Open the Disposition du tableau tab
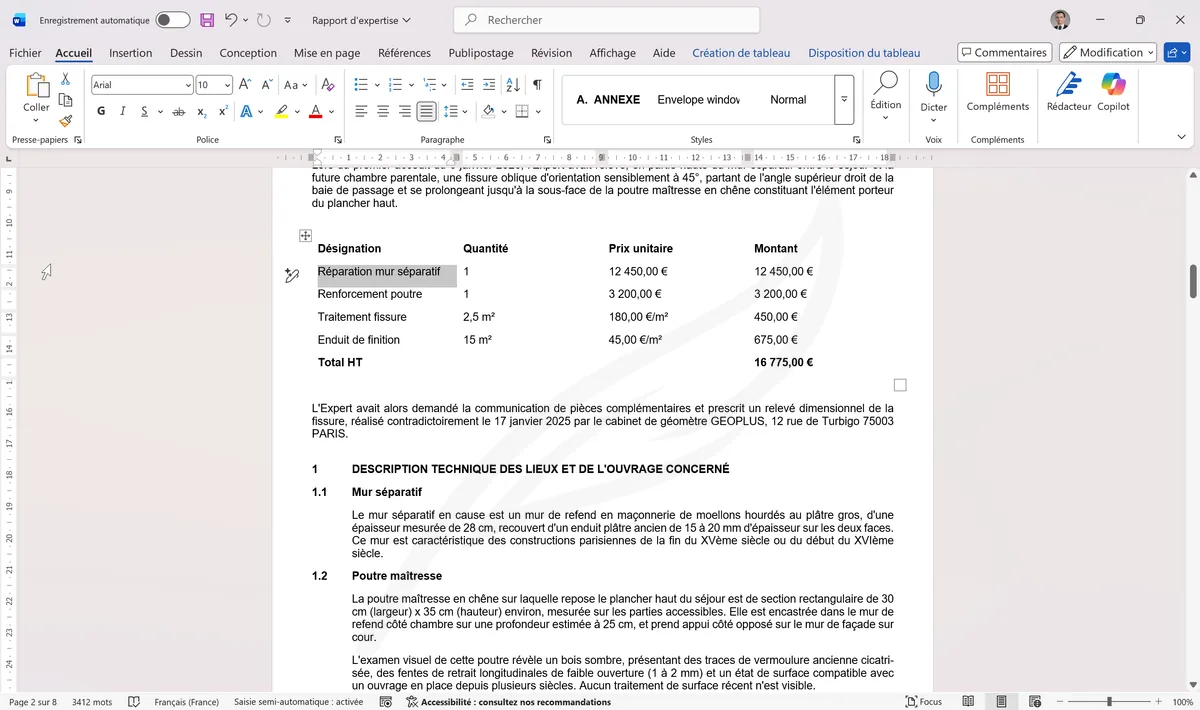 click(x=864, y=52)
